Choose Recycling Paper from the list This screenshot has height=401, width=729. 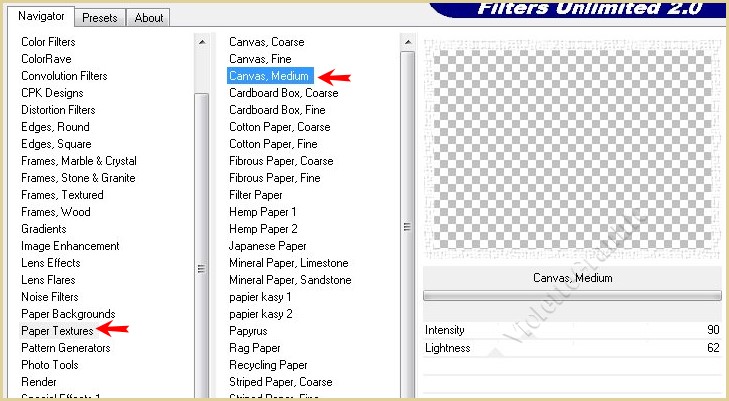tap(268, 365)
